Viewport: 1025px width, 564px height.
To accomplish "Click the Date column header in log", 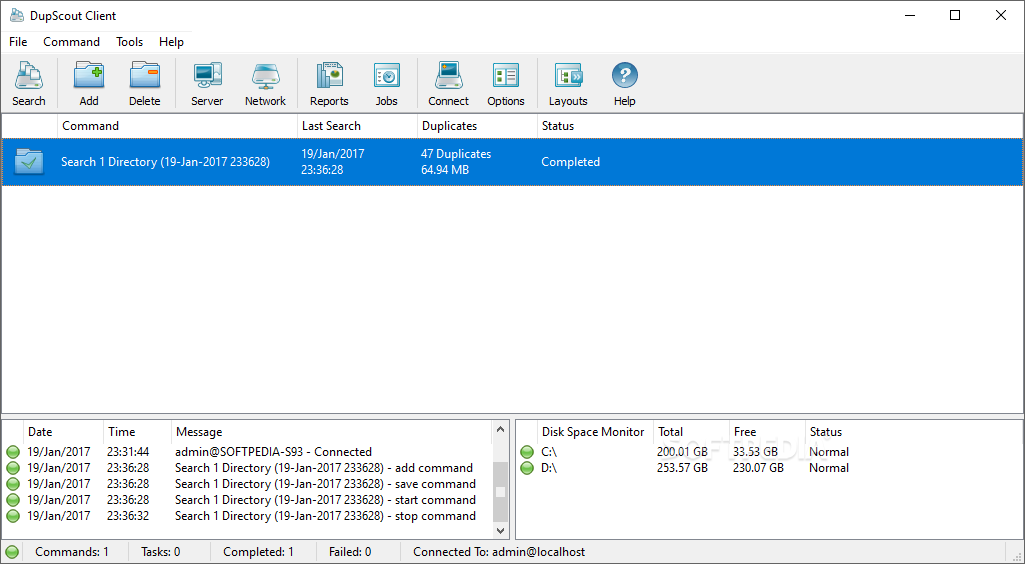I will [63, 432].
